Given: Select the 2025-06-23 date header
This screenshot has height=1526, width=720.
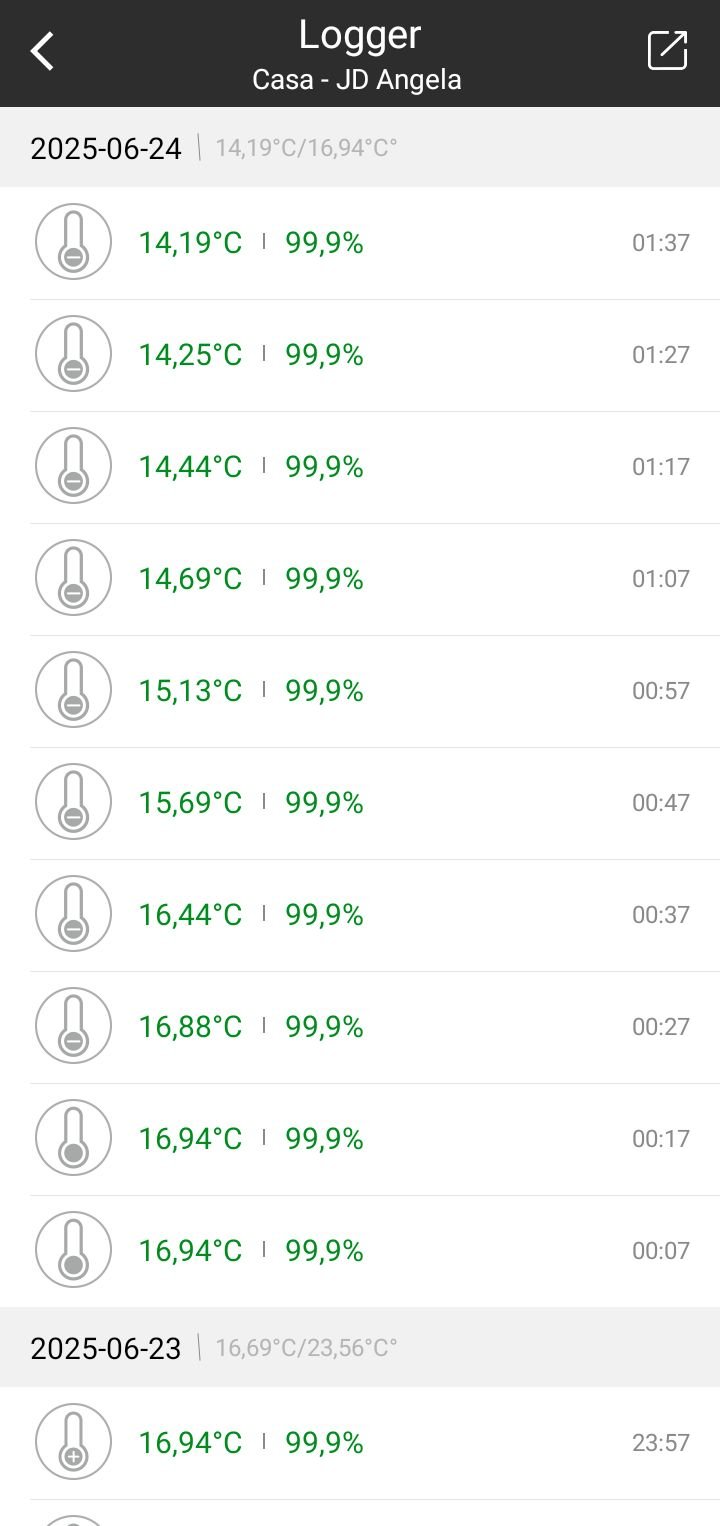Looking at the screenshot, I should 106,1348.
